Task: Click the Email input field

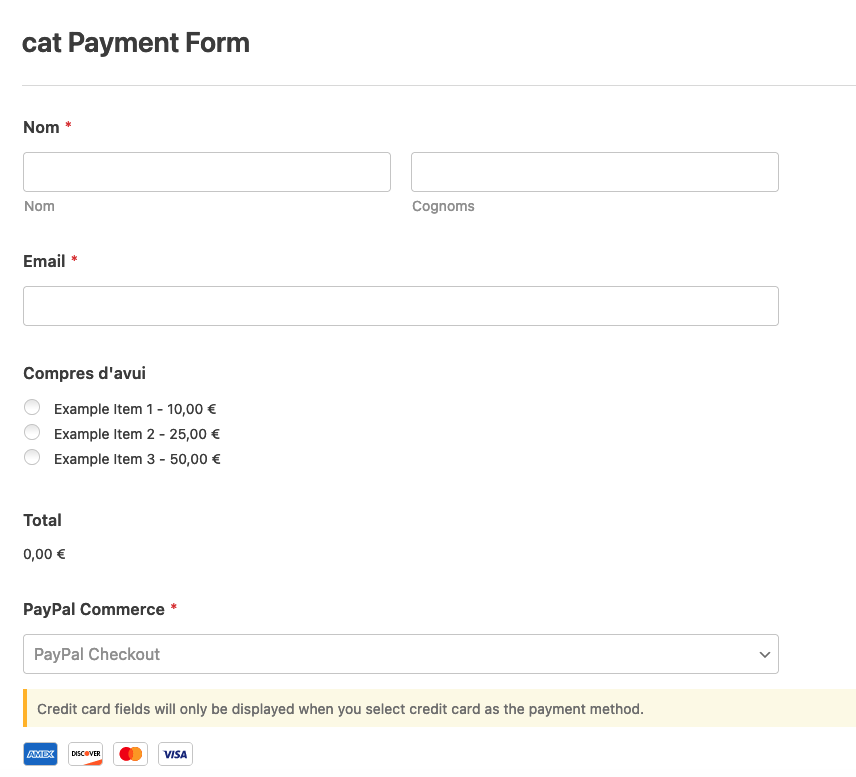Action: [401, 306]
